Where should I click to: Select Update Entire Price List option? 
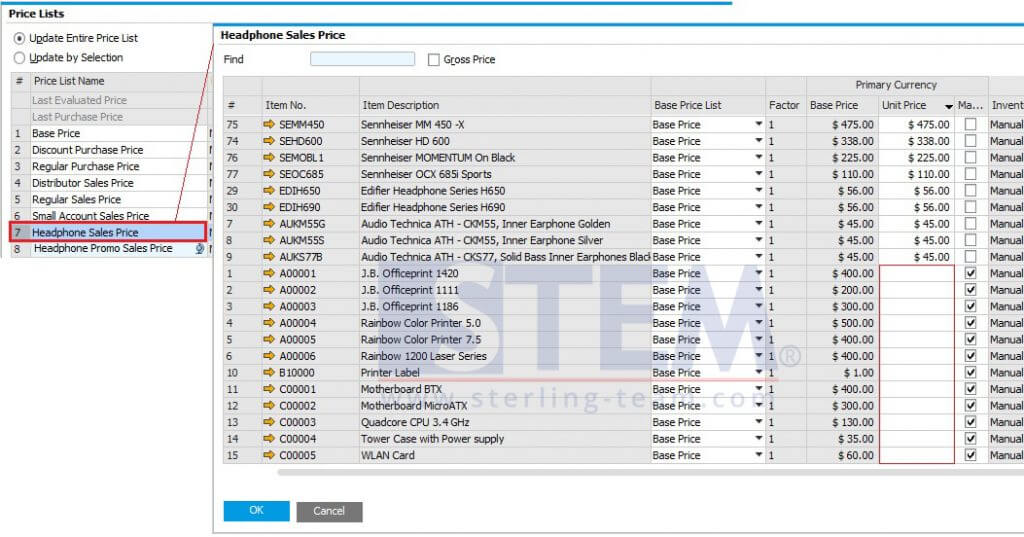(x=20, y=39)
